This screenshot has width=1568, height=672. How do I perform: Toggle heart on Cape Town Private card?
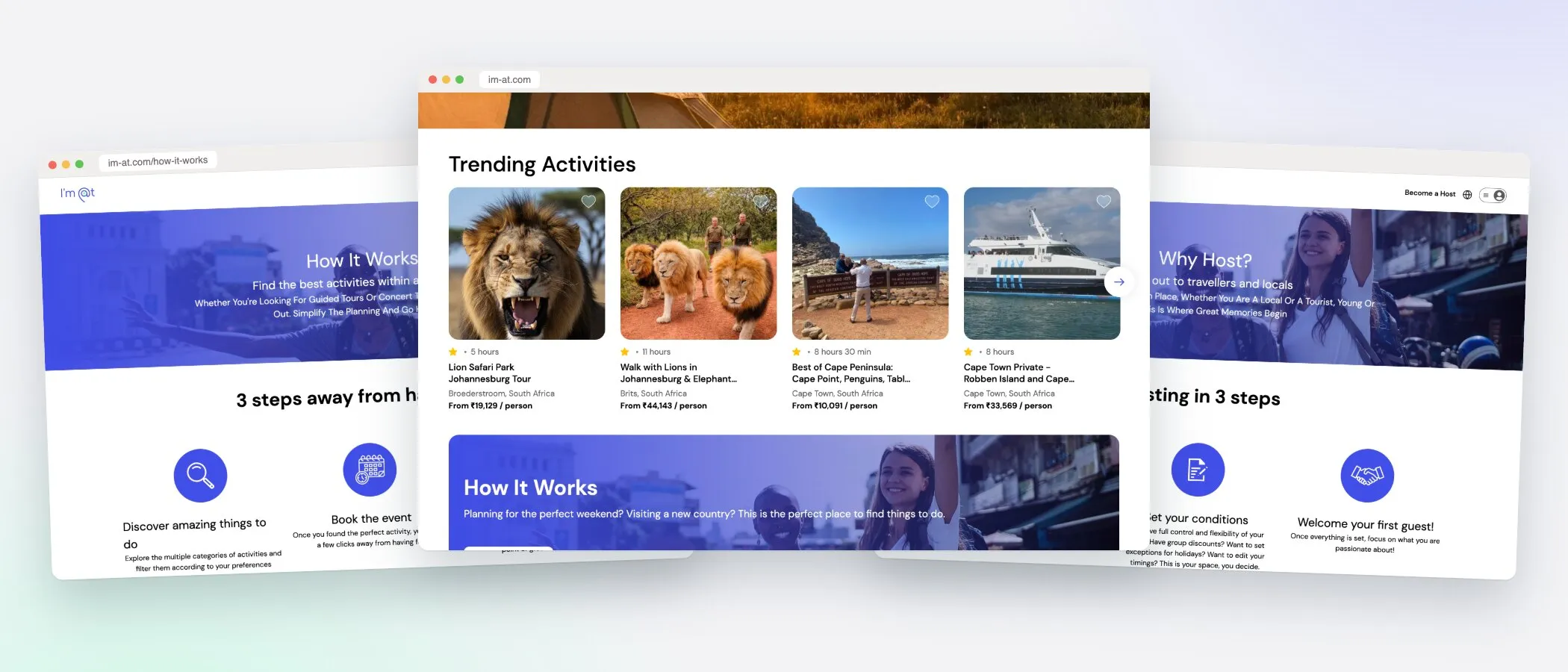coord(1104,201)
